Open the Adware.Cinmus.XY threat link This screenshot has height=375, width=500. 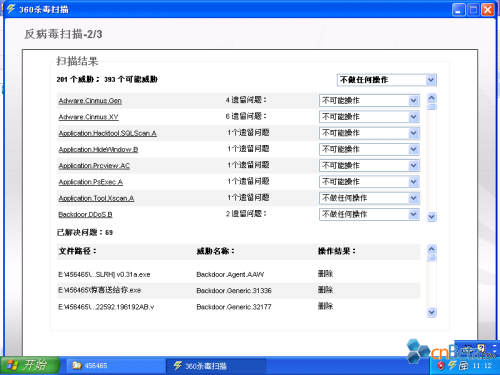tap(88, 117)
